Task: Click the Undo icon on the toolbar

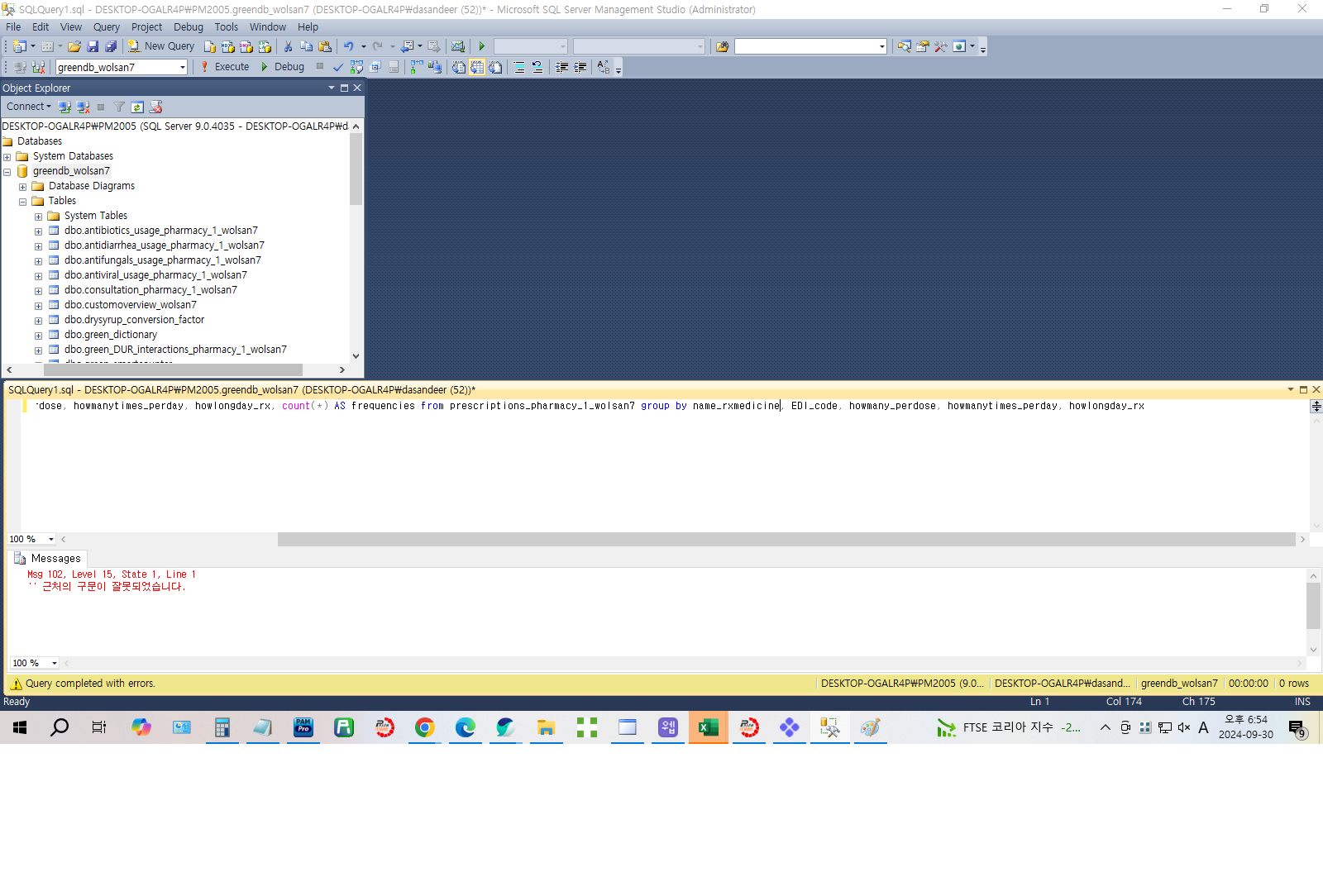Action: 350,45
